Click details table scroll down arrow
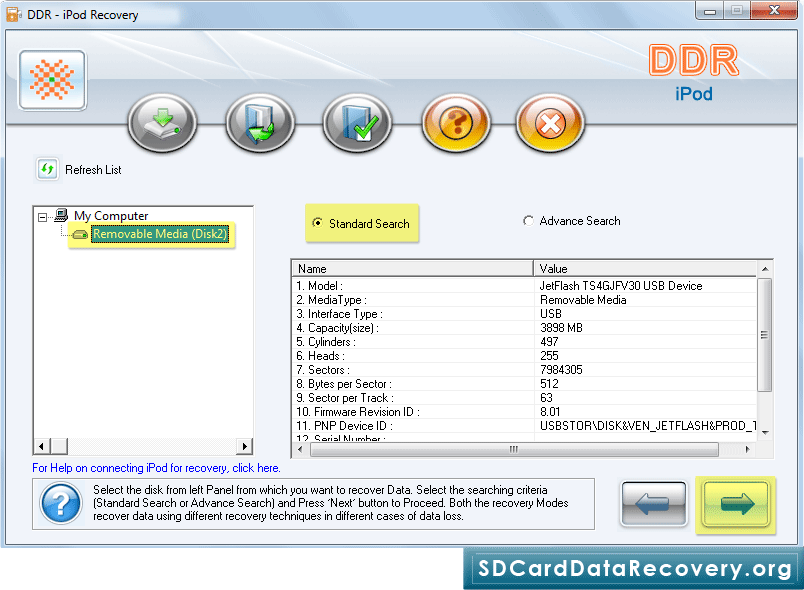Screen dimensions: 804x590 coord(765,433)
